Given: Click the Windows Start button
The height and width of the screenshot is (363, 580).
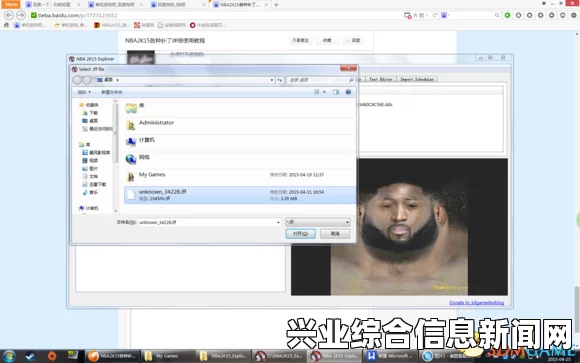Looking at the screenshot, I should (9, 356).
